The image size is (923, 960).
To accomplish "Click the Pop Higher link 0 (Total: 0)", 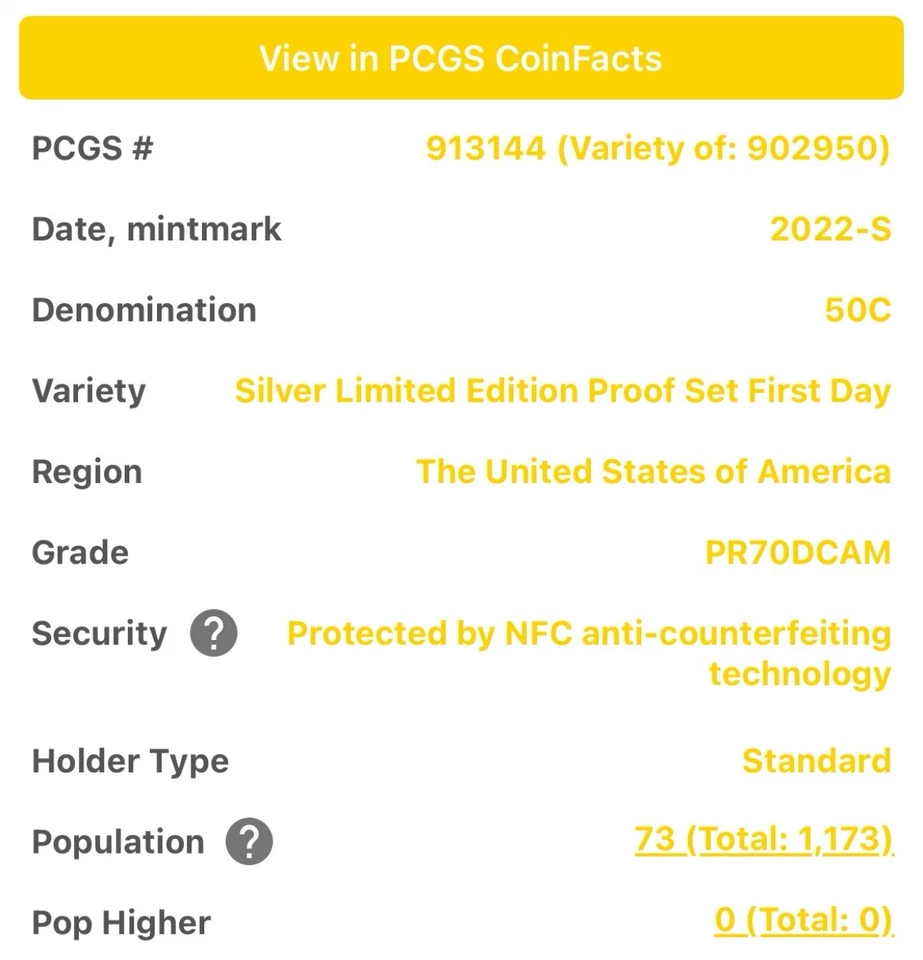I will point(805,920).
